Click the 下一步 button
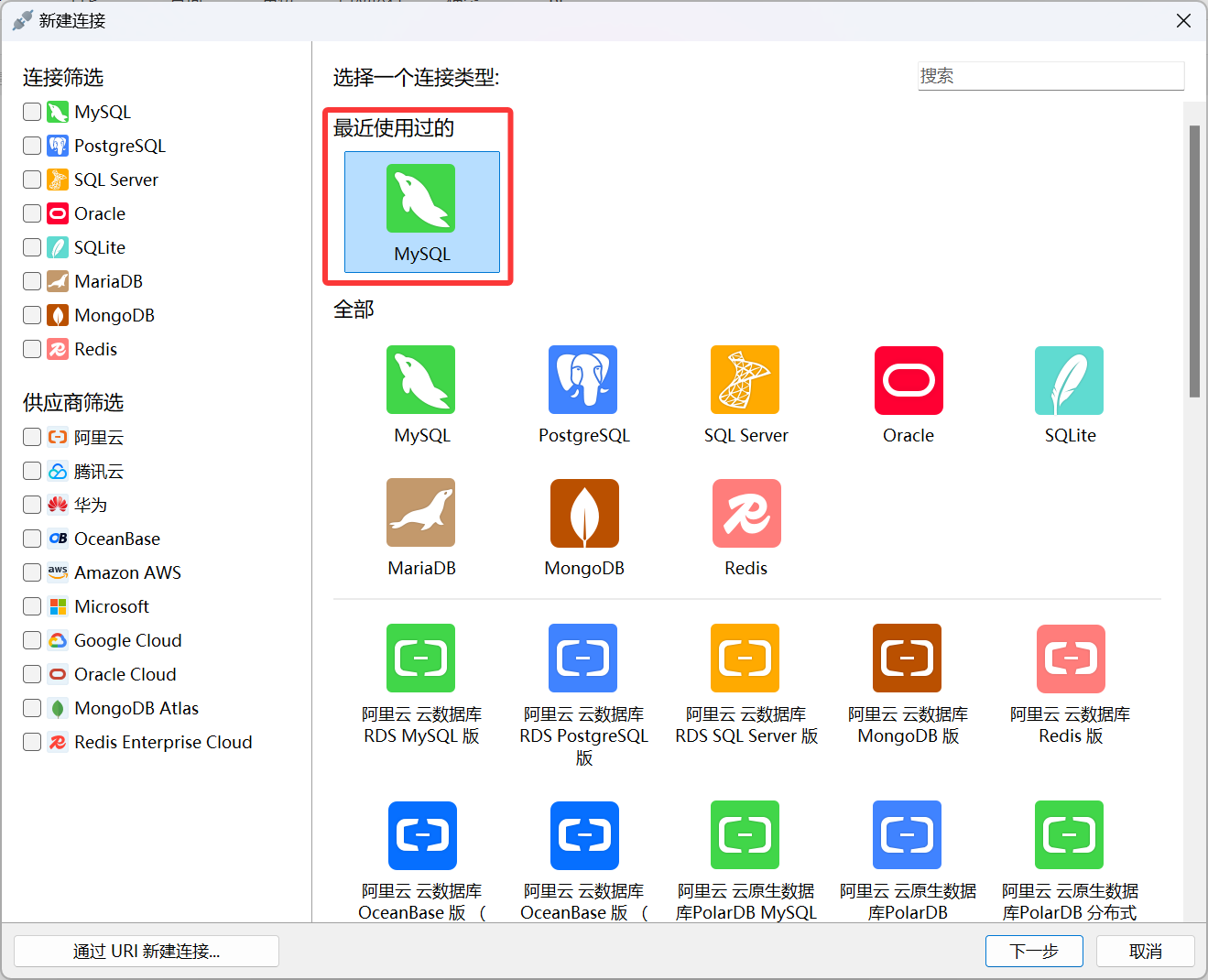Viewport: 1208px width, 980px height. coord(1034,951)
